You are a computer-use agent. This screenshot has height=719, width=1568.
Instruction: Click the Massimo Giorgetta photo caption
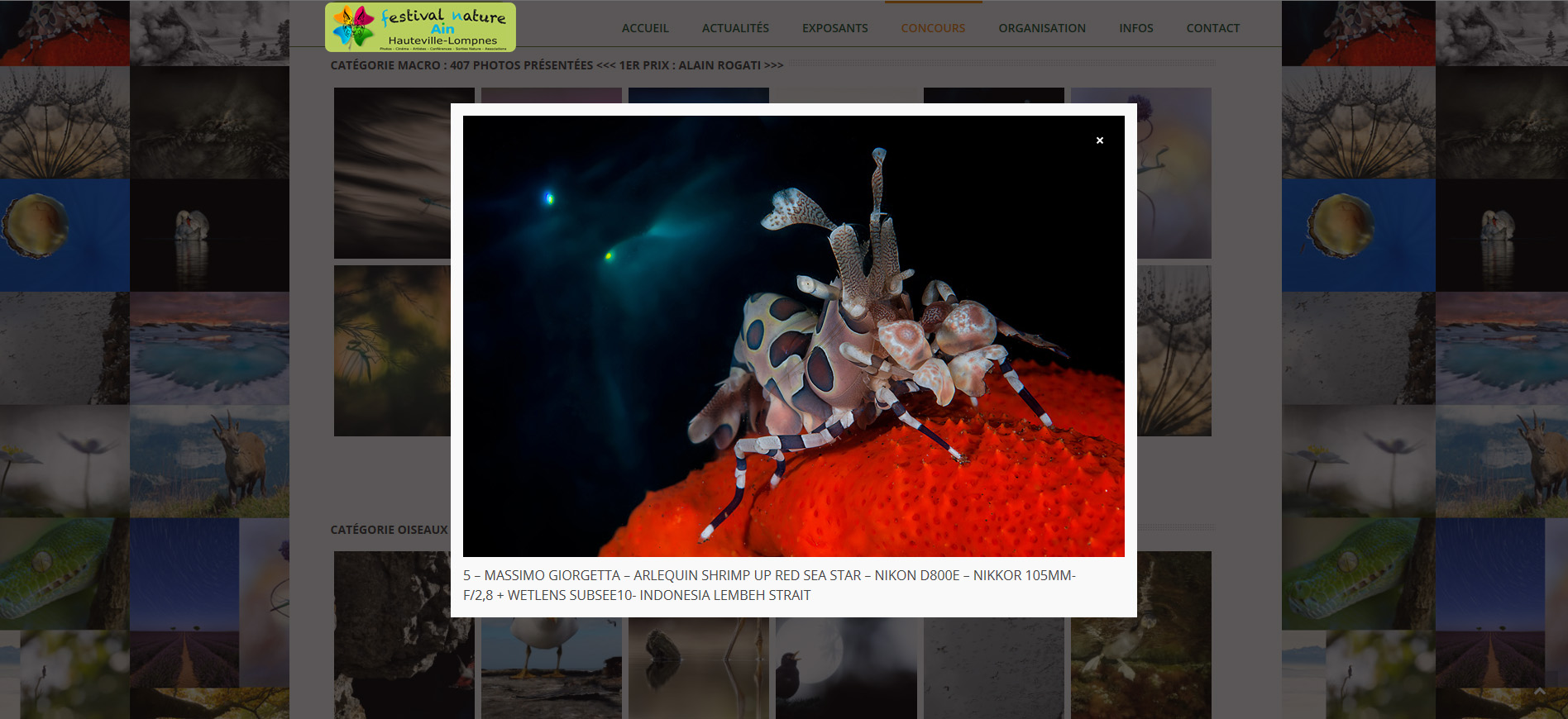(x=769, y=585)
